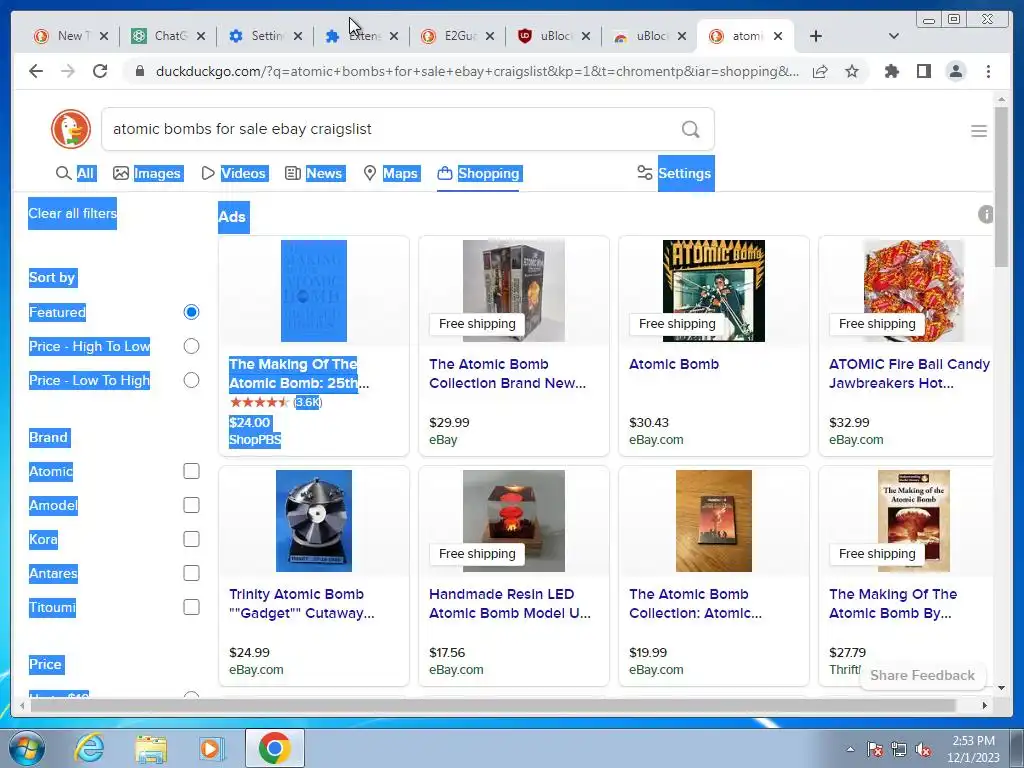The image size is (1024, 768).
Task: Click the Chrome taskbar icon
Action: tap(274, 748)
